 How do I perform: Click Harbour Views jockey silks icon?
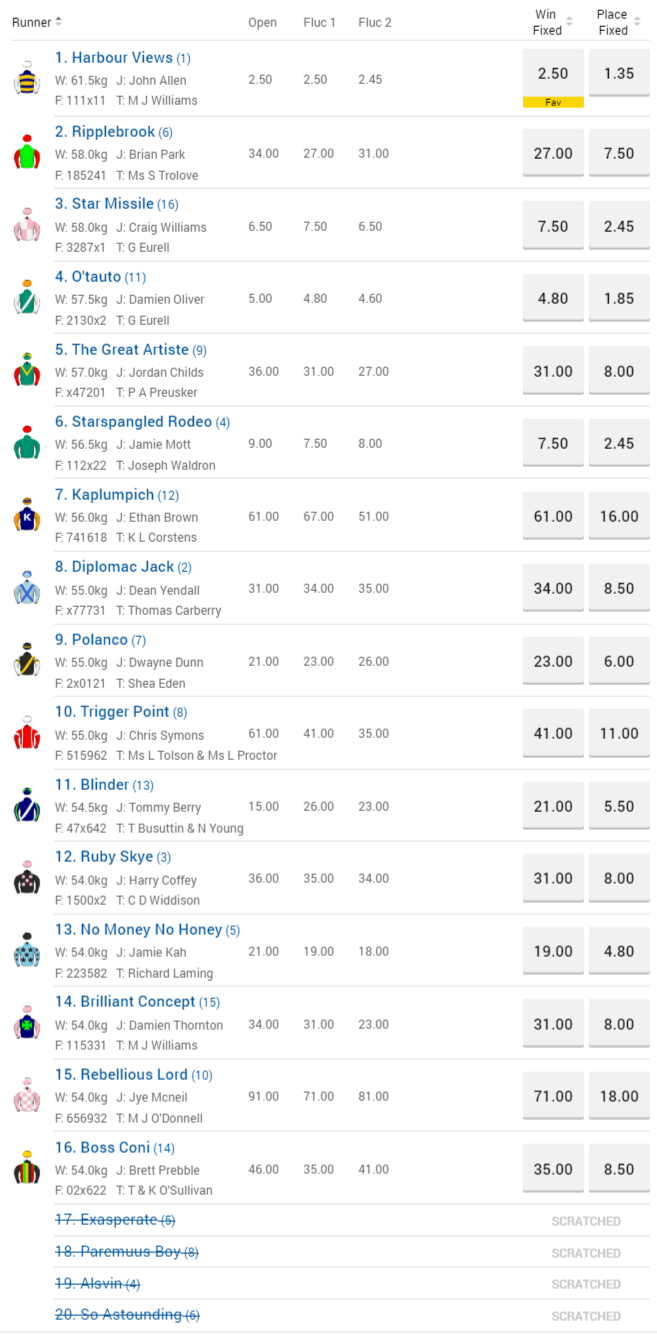click(x=26, y=78)
